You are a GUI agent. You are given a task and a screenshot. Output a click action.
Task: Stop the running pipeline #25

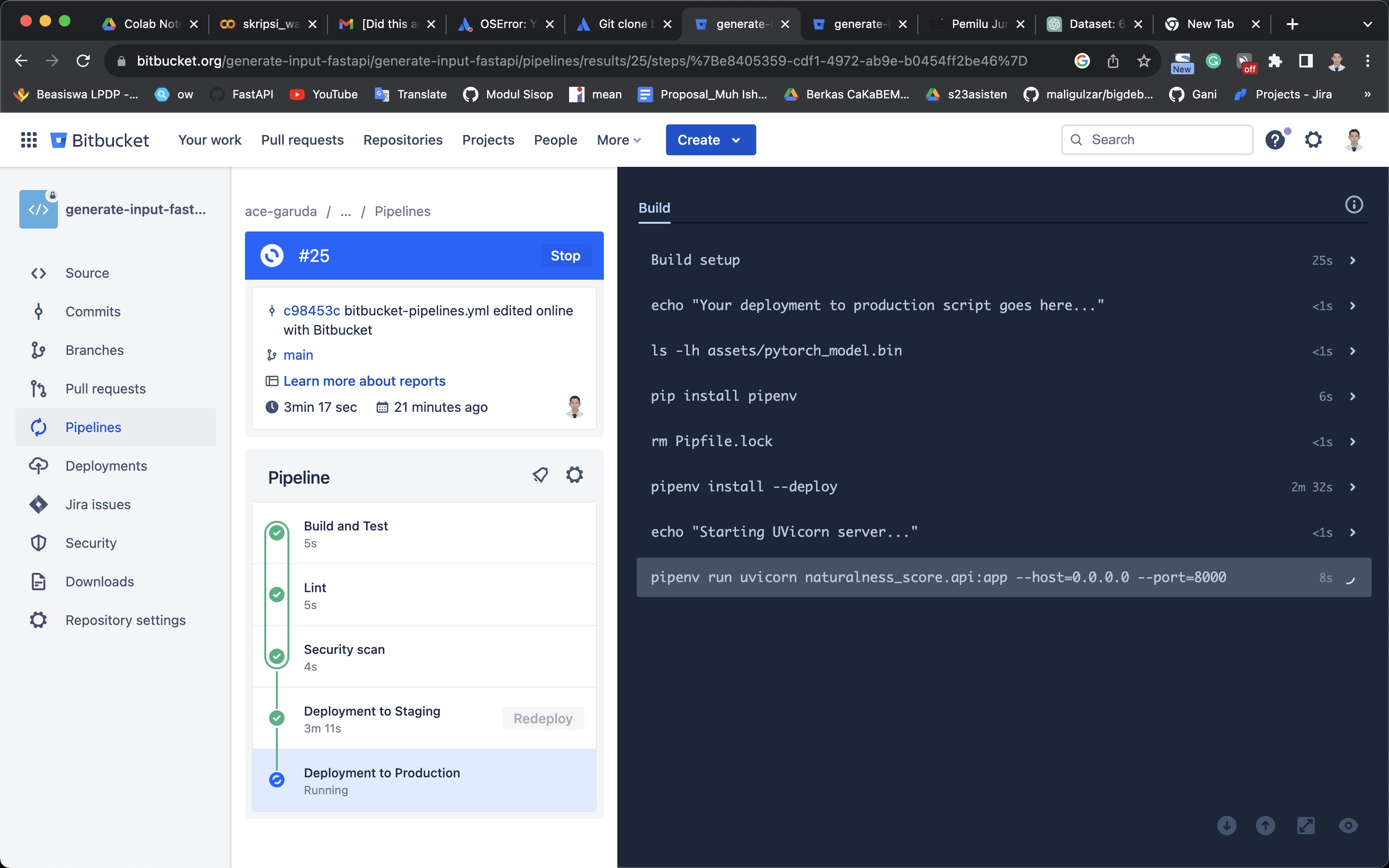click(565, 256)
